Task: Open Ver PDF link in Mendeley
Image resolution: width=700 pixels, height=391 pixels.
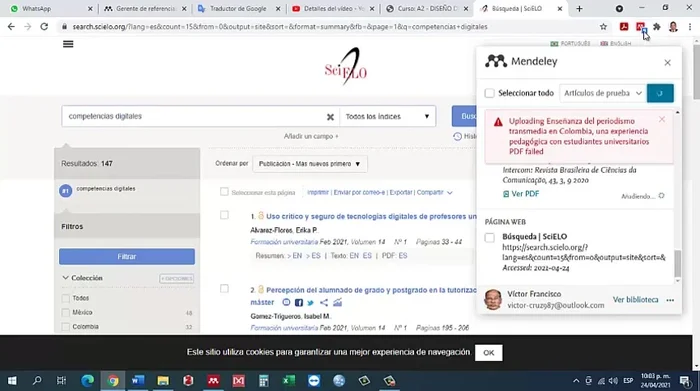Action: 521,194
